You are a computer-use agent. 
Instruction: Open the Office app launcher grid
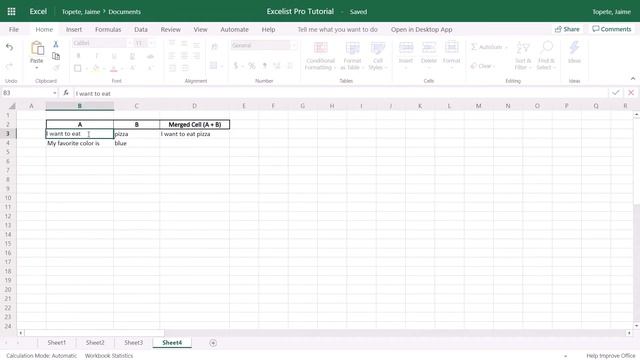(11, 11)
